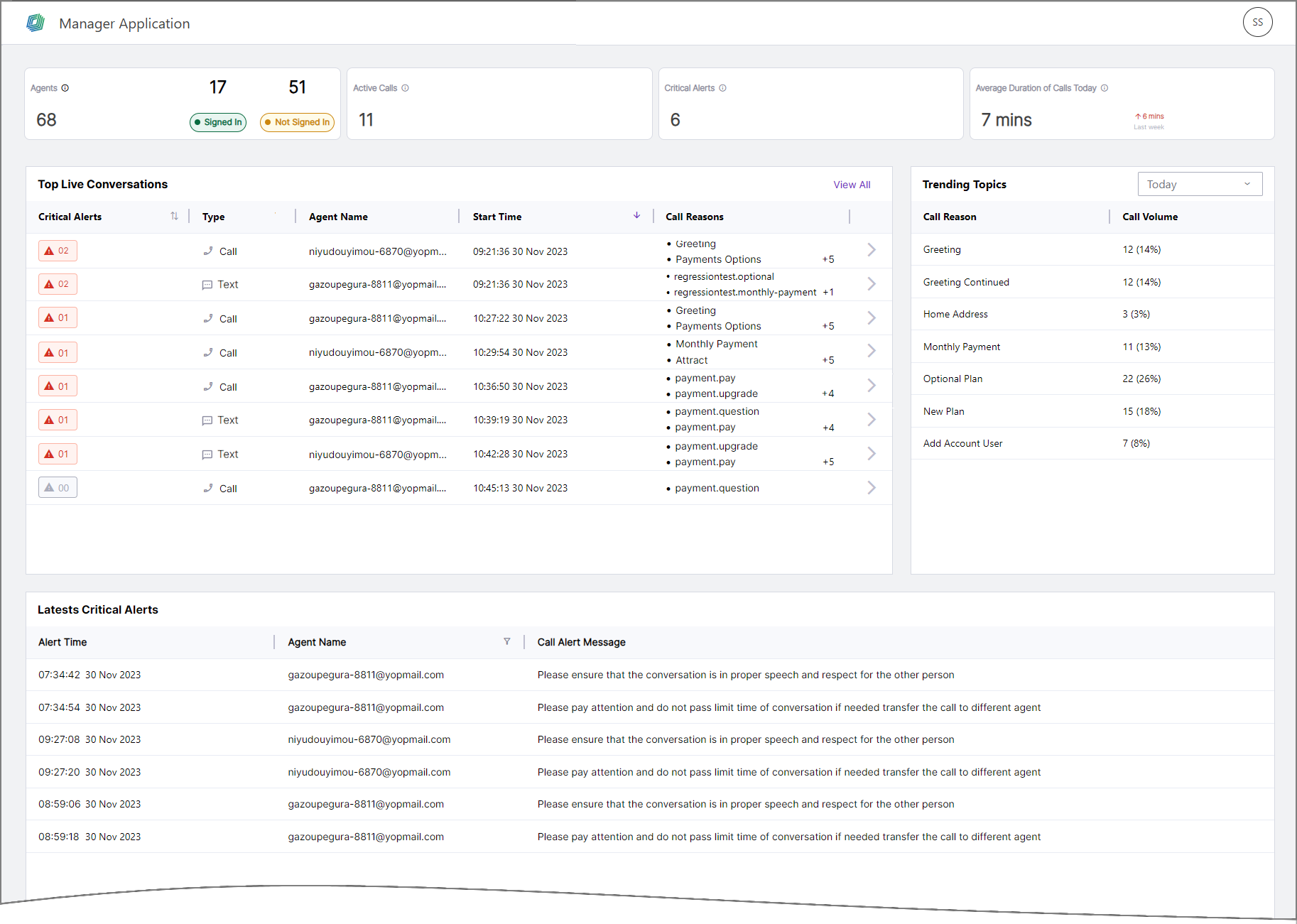This screenshot has height=924, width=1297.
Task: Click the +1 more reasons indicator
Action: pyautogui.click(x=828, y=292)
